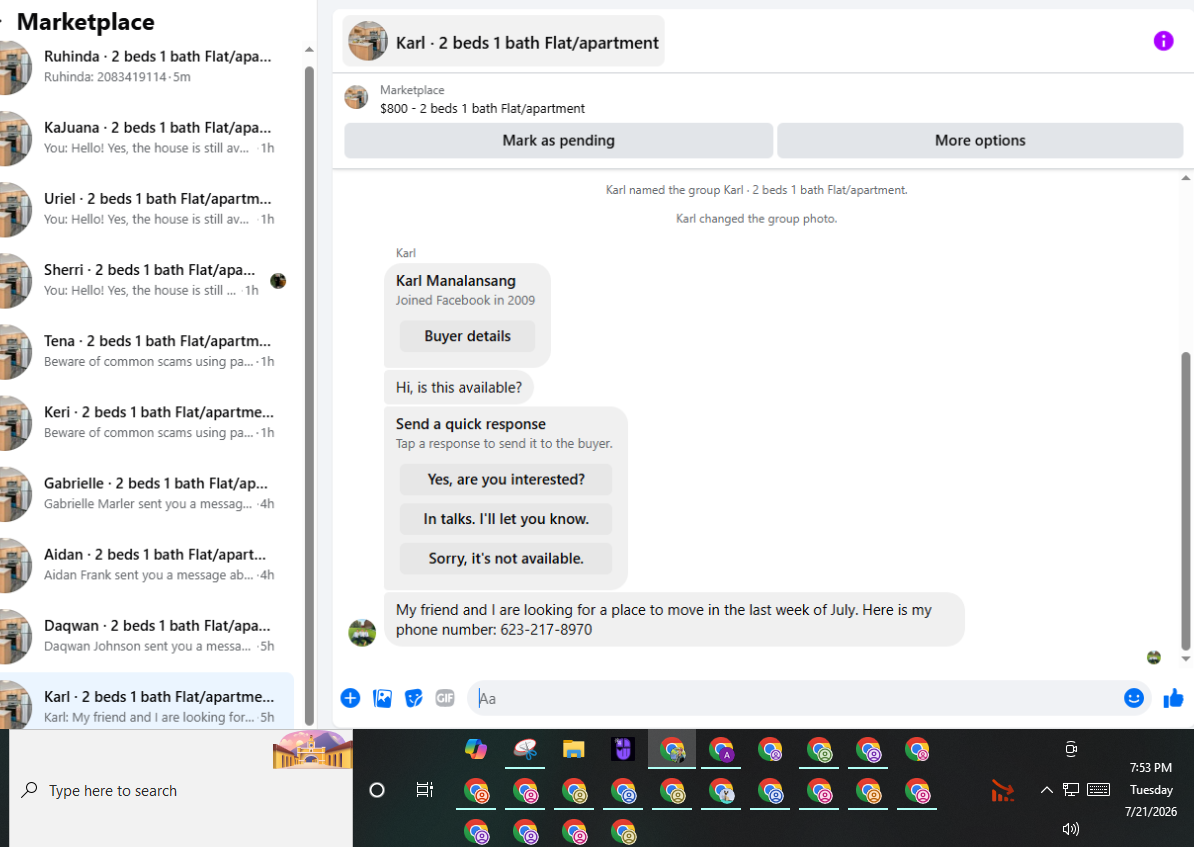Send quick response "Yes, are you interested?"

click(506, 479)
